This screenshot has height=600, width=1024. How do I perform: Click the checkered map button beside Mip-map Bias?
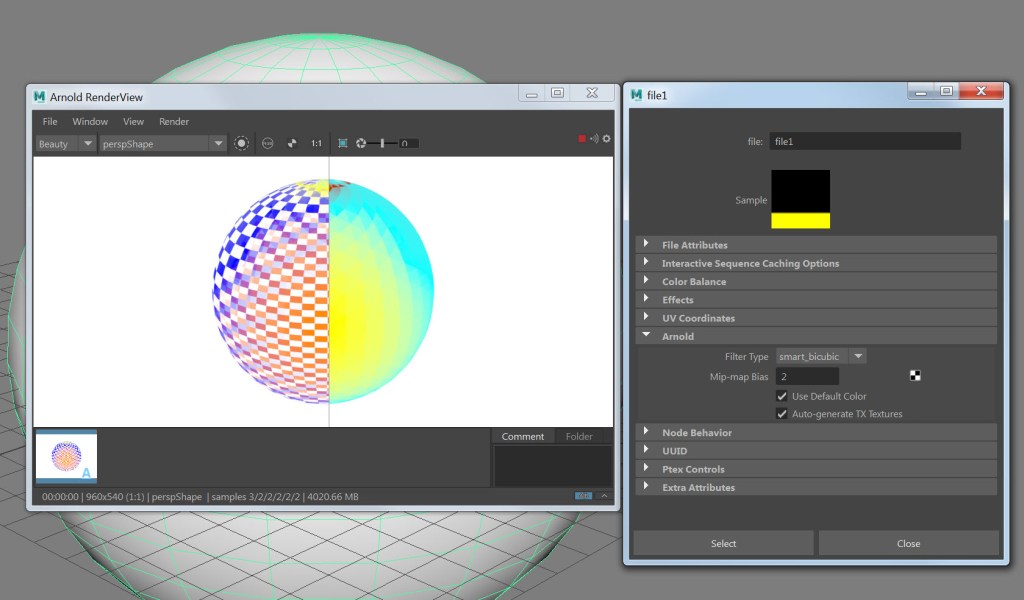click(x=915, y=375)
